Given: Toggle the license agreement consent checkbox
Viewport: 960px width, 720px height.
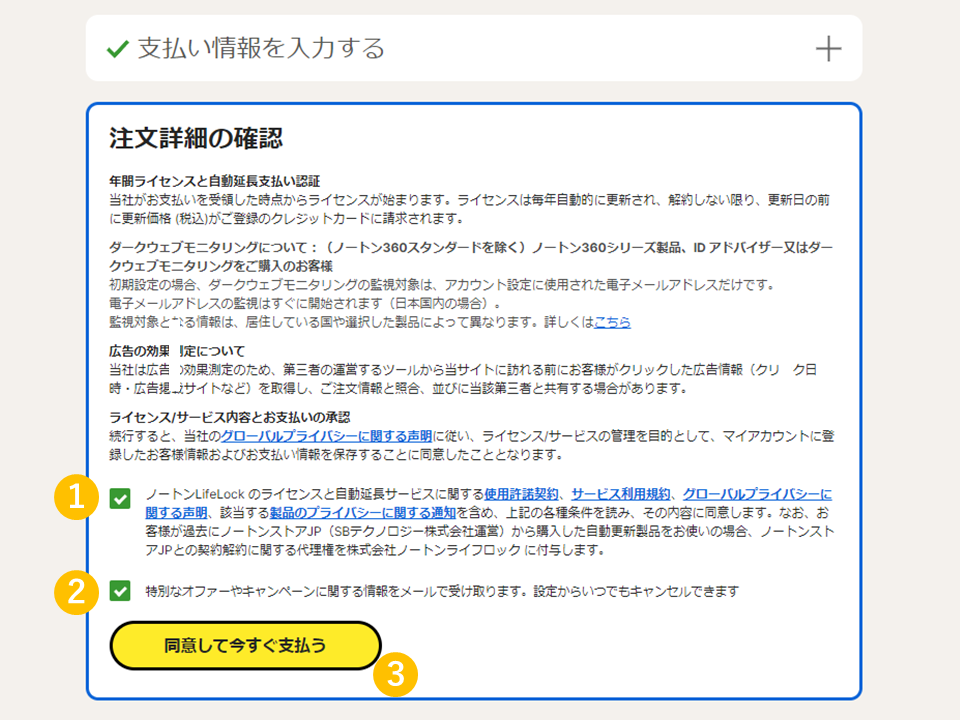Looking at the screenshot, I should point(120,498).
